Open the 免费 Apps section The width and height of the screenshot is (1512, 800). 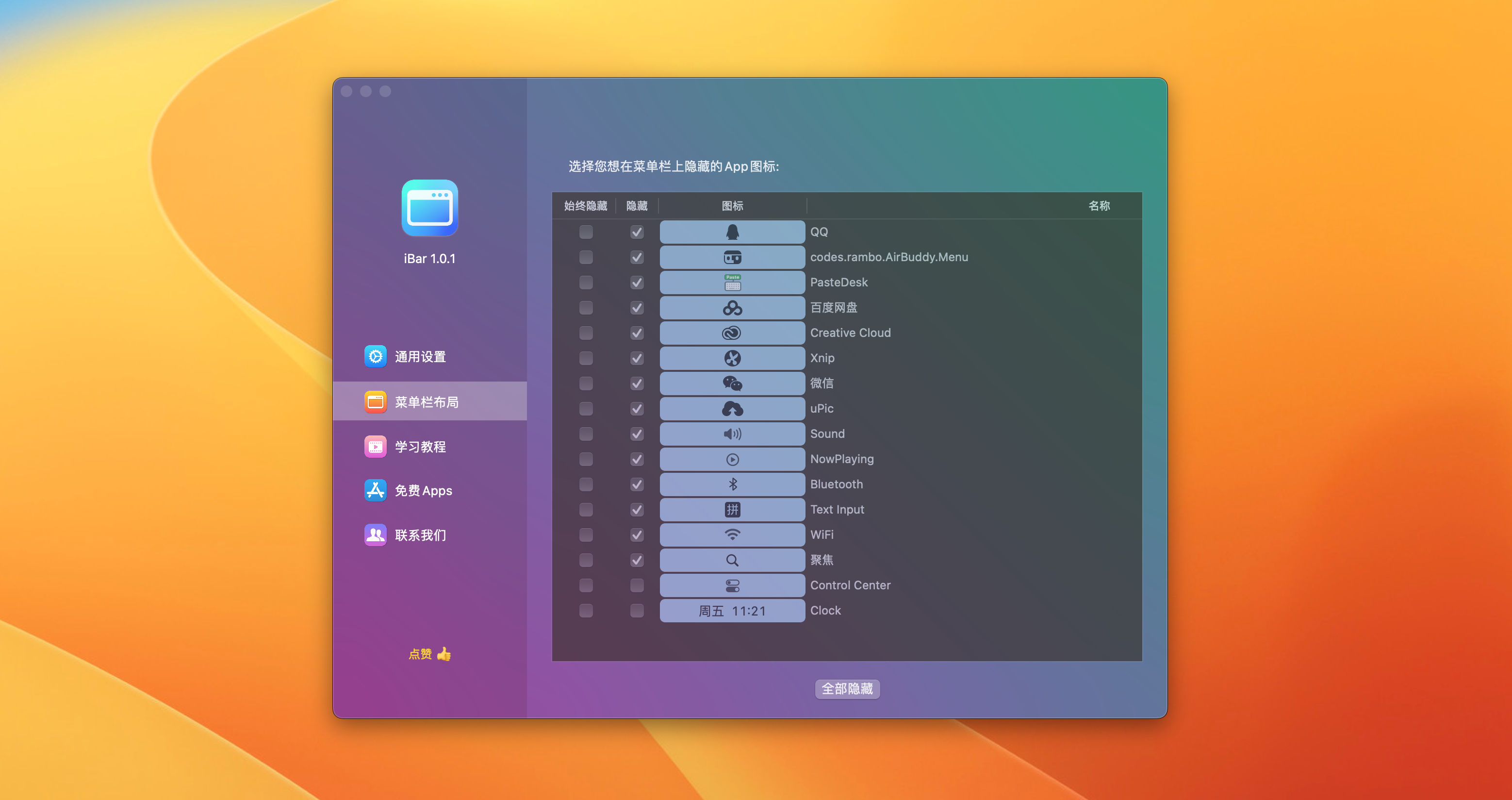(x=423, y=490)
